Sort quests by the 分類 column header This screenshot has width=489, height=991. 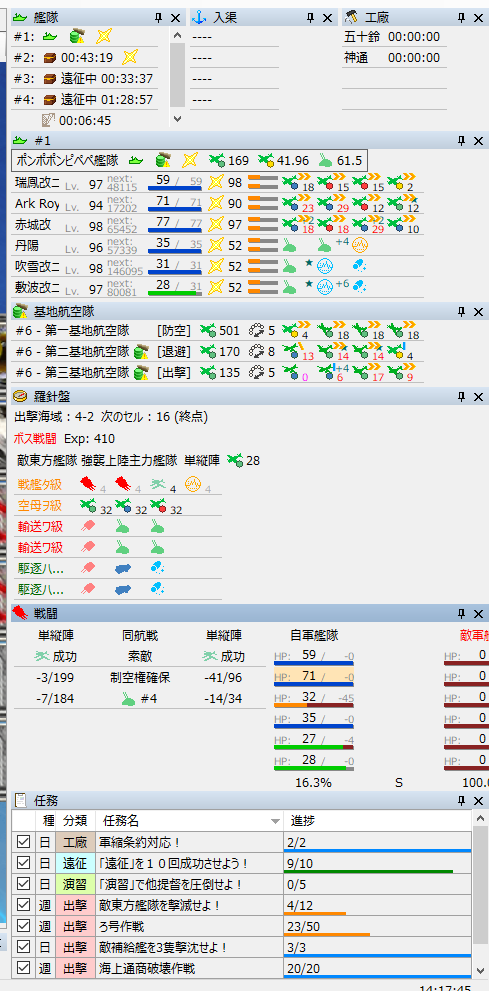tap(75, 821)
